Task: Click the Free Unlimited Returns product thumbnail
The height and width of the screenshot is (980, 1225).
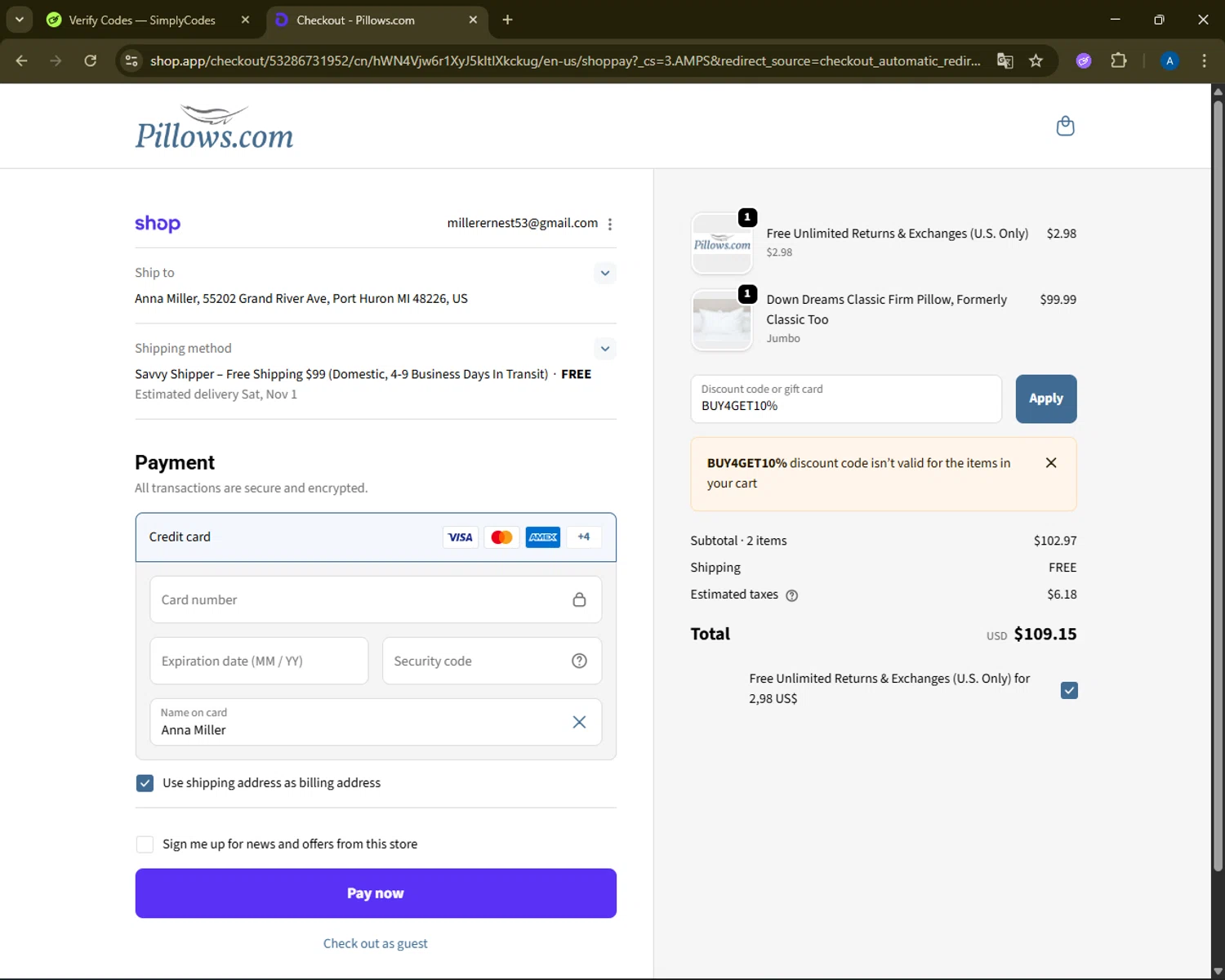Action: 722,243
